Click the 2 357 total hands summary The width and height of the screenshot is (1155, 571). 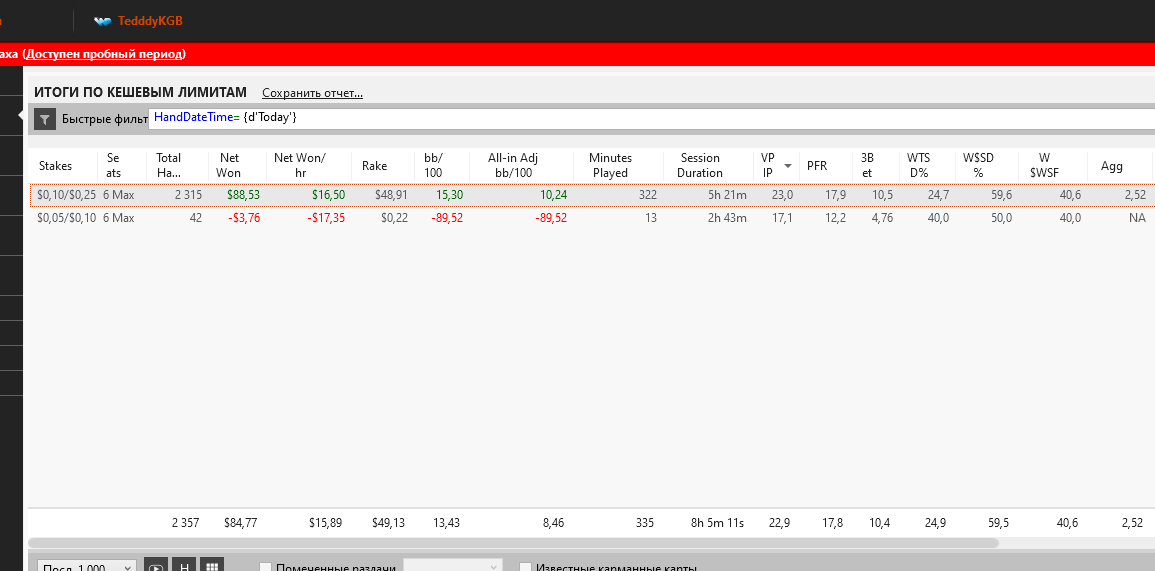186,523
